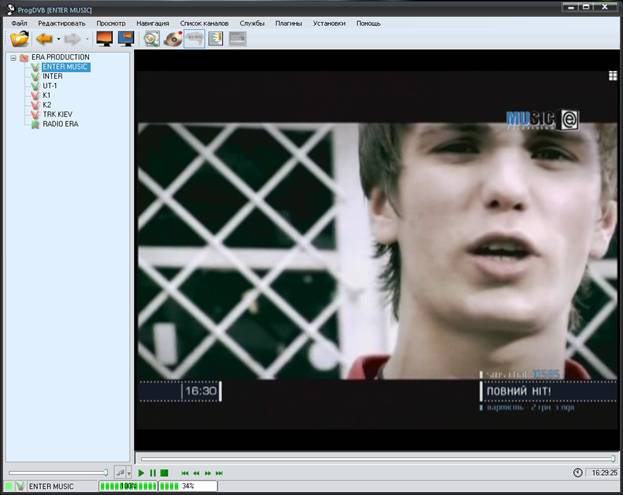The width and height of the screenshot is (623, 495).
Task: Open the Навигация menu
Action: point(153,23)
